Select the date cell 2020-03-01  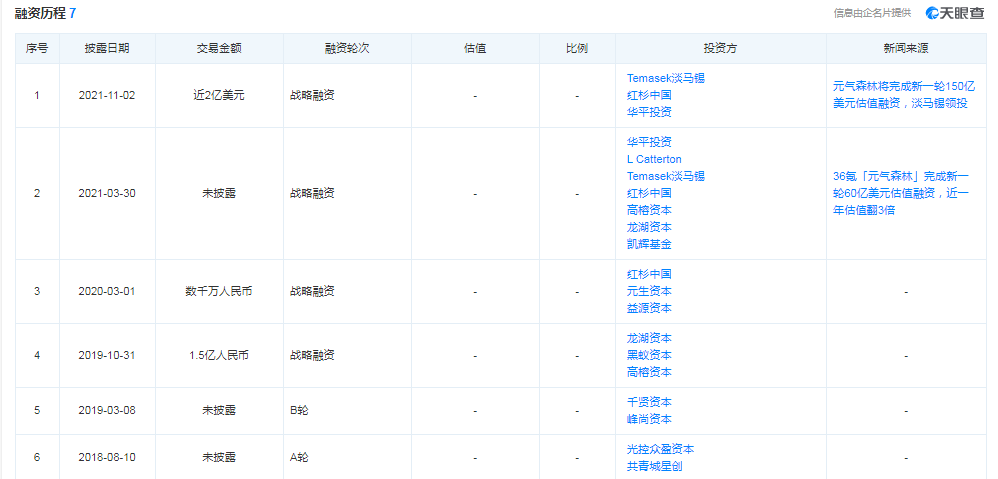click(107, 291)
